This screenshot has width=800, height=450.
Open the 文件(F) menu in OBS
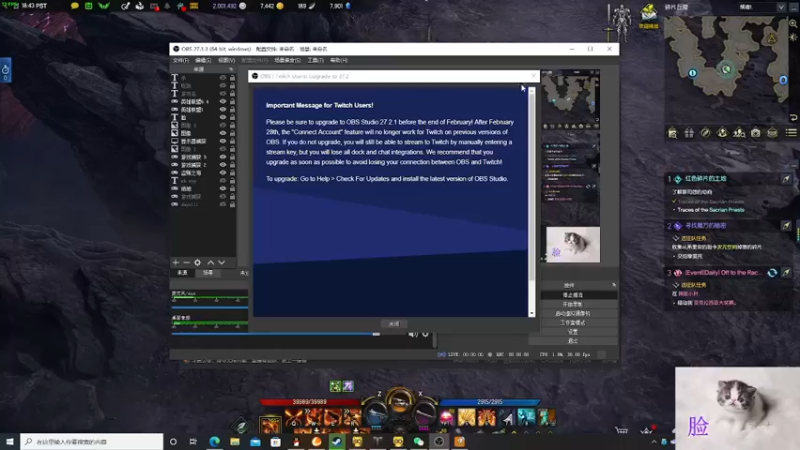pos(181,60)
